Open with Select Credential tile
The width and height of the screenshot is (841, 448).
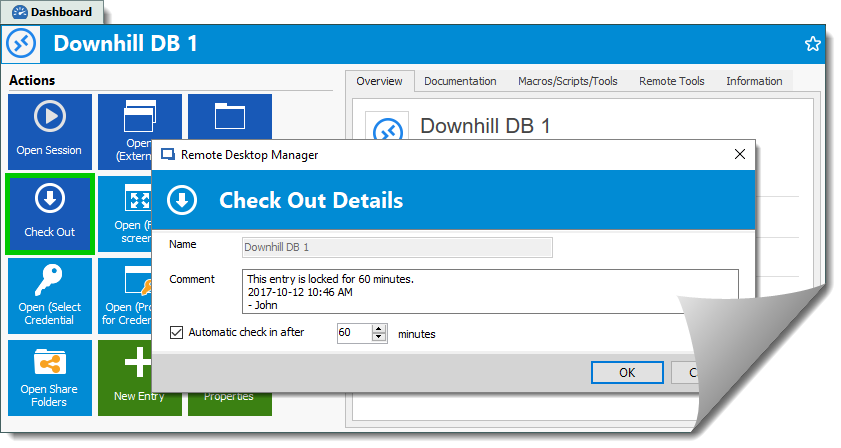(49, 295)
